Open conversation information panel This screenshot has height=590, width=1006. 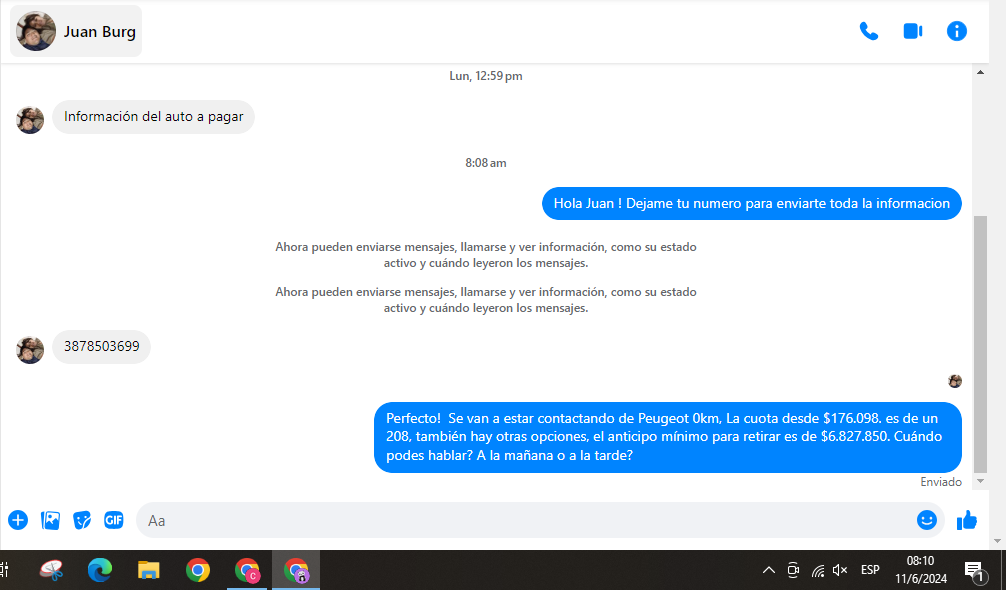(x=957, y=31)
